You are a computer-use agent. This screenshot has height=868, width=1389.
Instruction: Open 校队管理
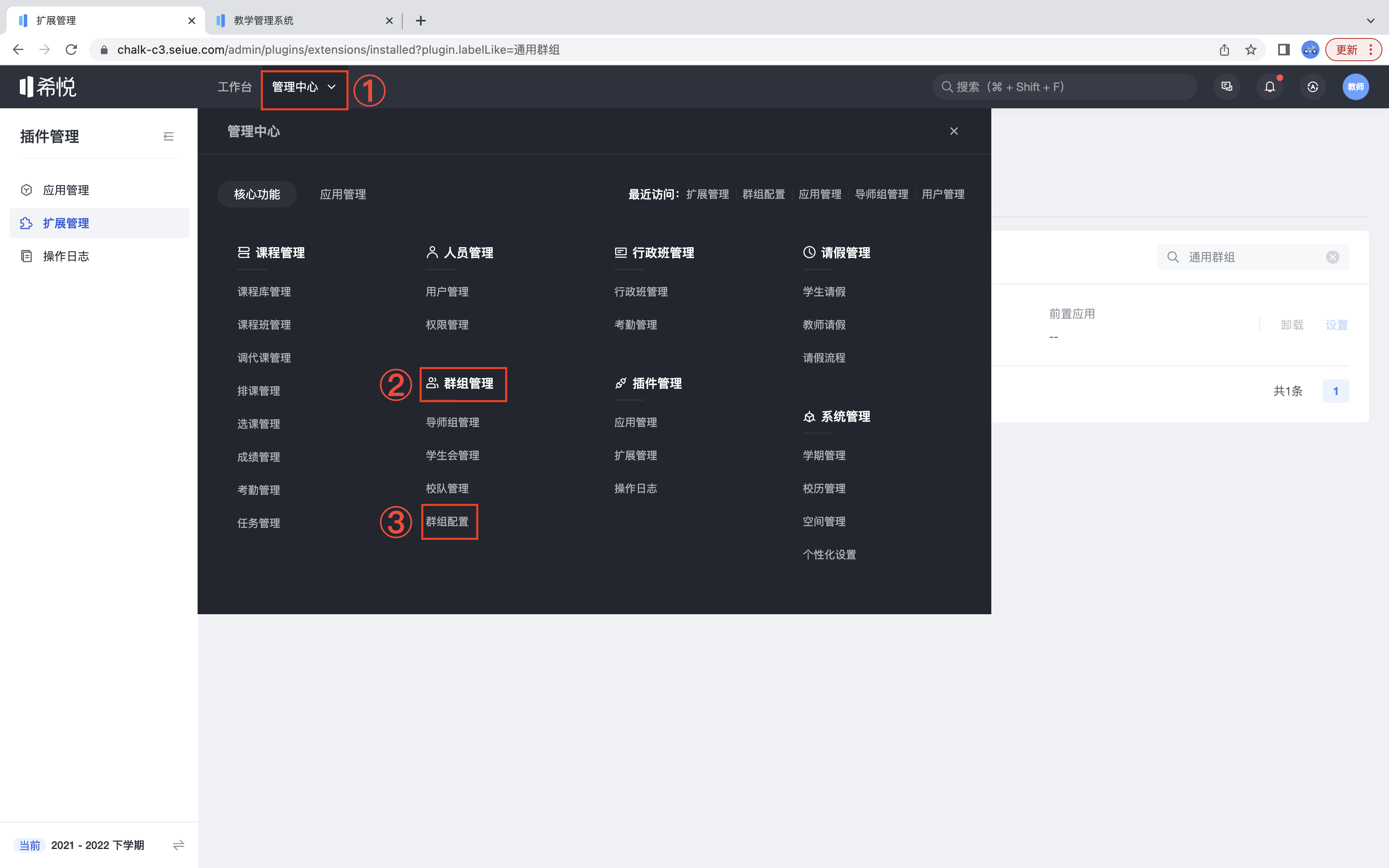pyautogui.click(x=447, y=489)
